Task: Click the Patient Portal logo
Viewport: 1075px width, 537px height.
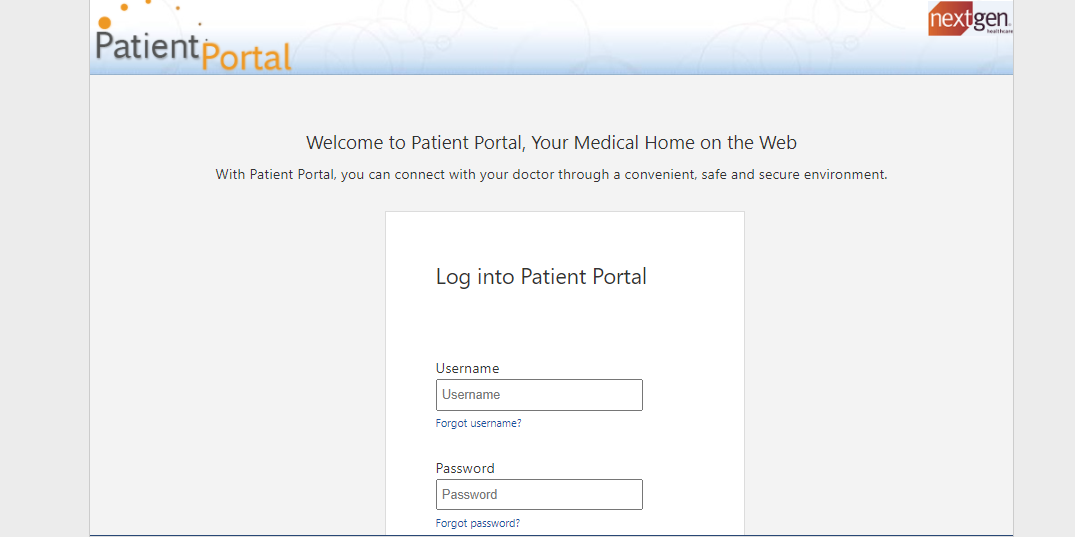Action: (193, 38)
